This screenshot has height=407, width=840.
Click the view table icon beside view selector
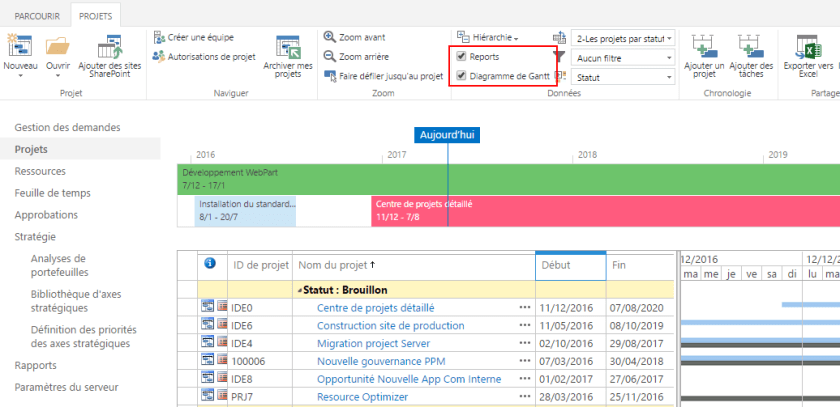[x=559, y=38]
